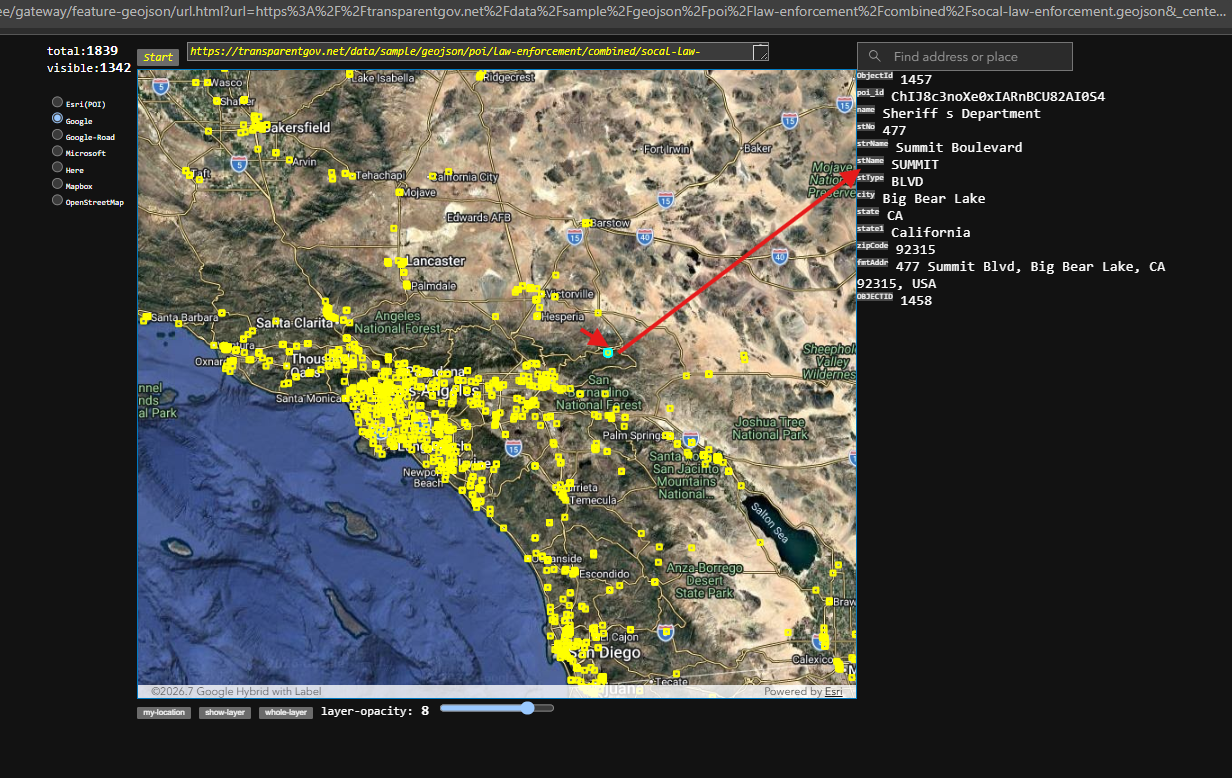Click the Palmdale label on the map

click(433, 285)
